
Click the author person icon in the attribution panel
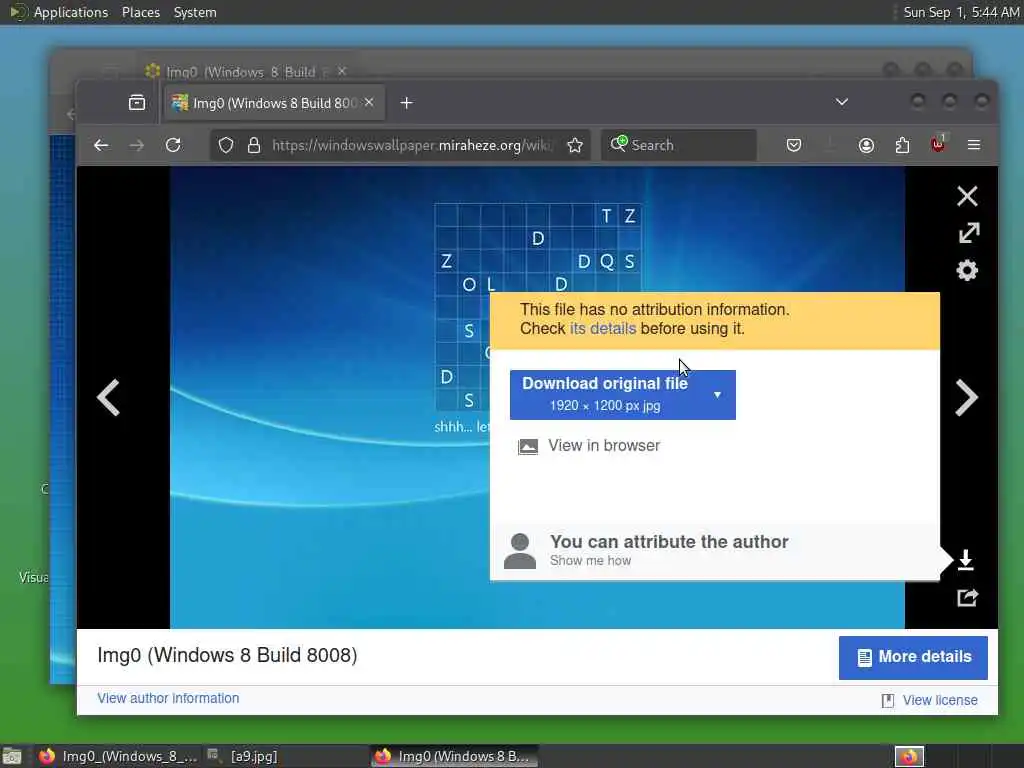tap(520, 551)
